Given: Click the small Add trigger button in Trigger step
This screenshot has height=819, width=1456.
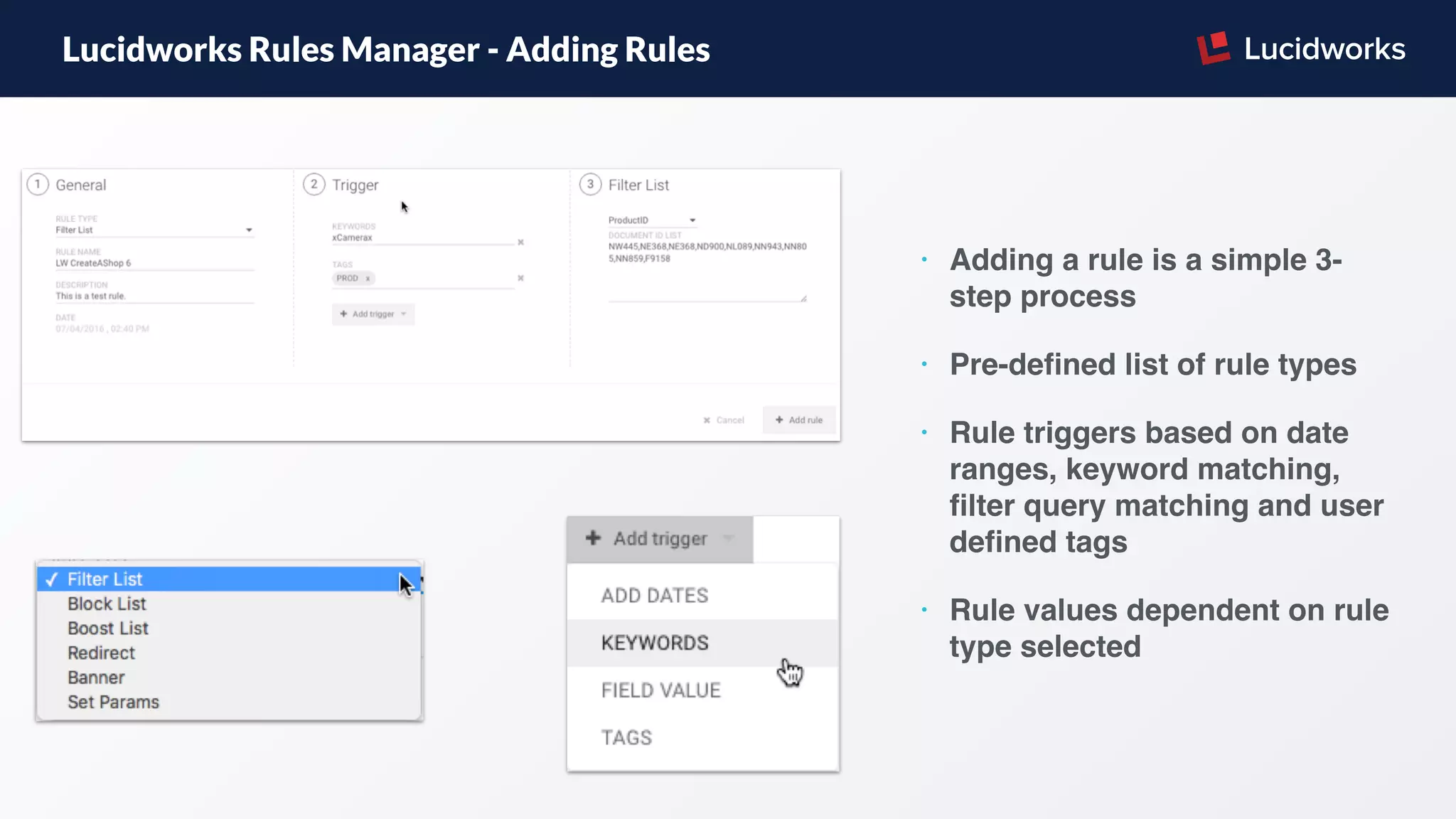Looking at the screenshot, I should tap(373, 314).
